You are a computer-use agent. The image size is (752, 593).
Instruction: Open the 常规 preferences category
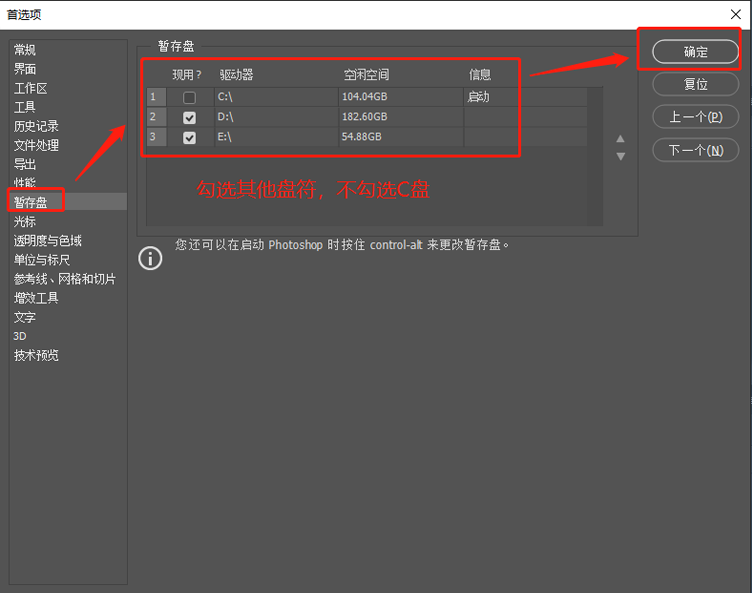click(x=25, y=50)
